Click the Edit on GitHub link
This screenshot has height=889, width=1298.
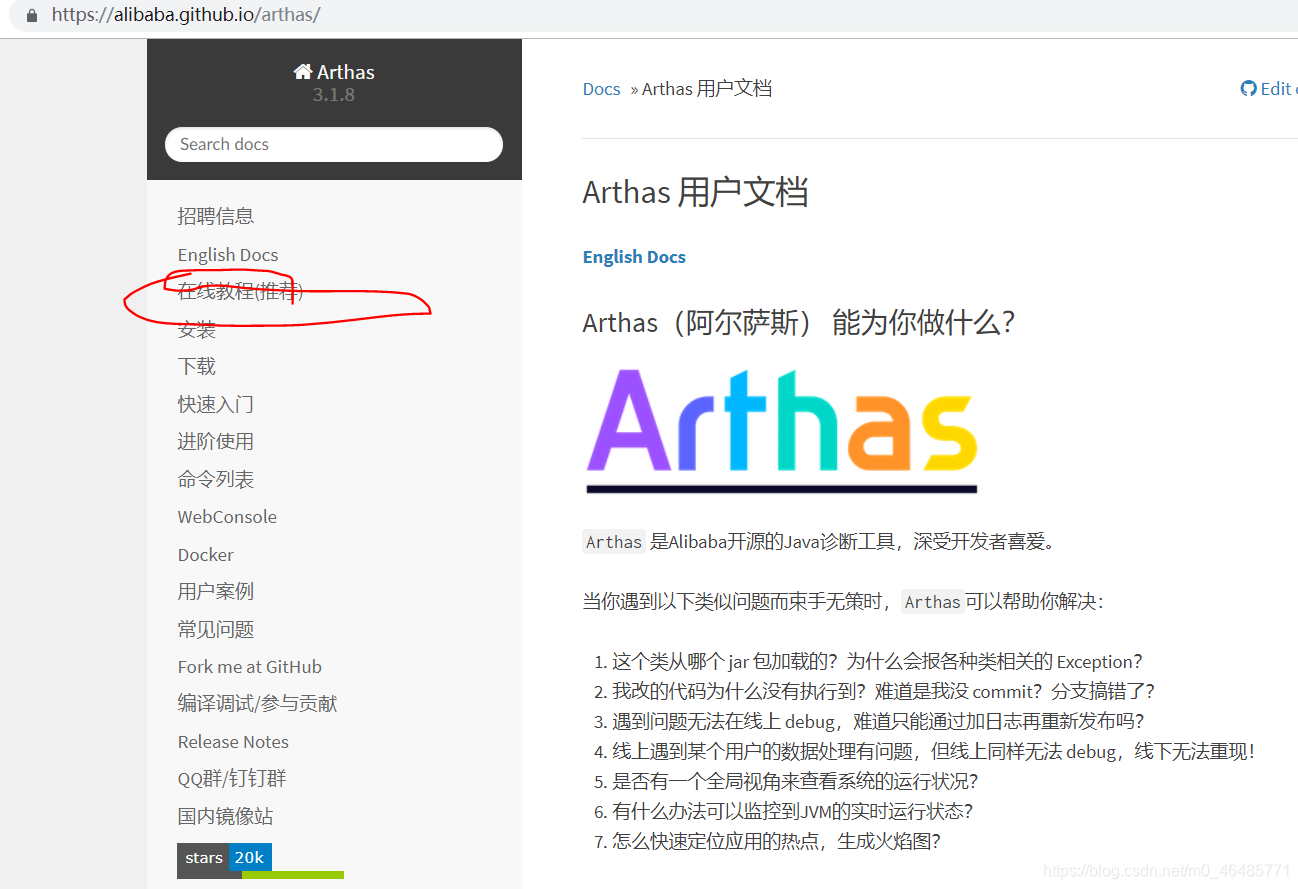pyautogui.click(x=1268, y=88)
